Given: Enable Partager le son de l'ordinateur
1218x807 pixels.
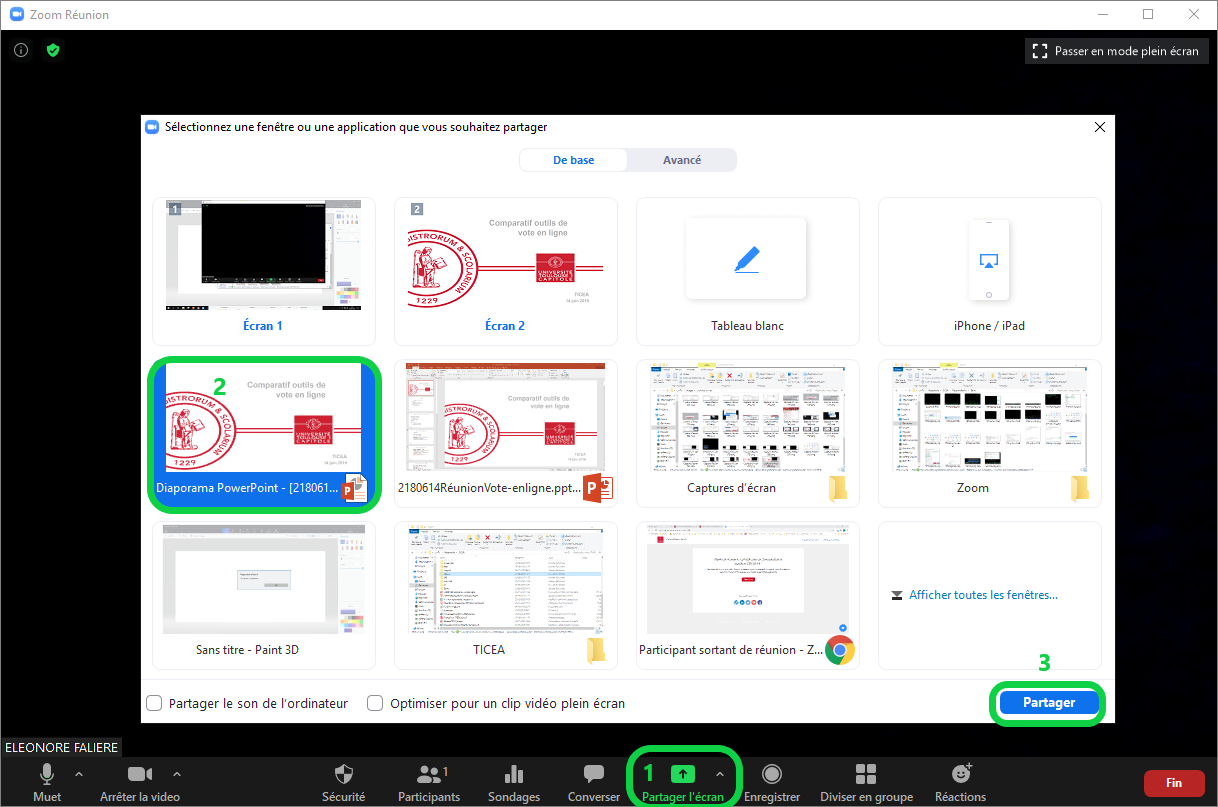Looking at the screenshot, I should [154, 703].
